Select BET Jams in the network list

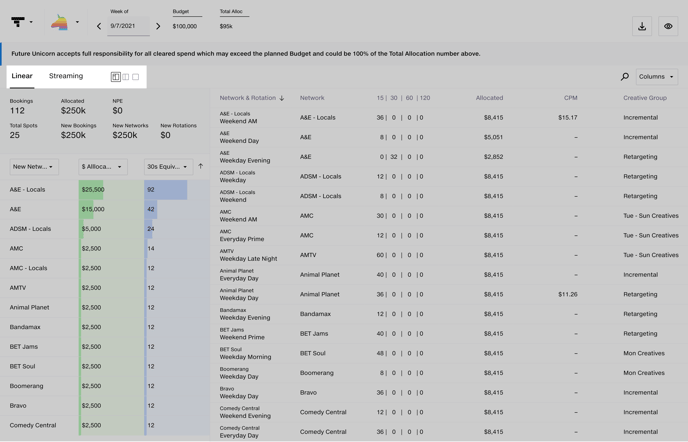(24, 347)
